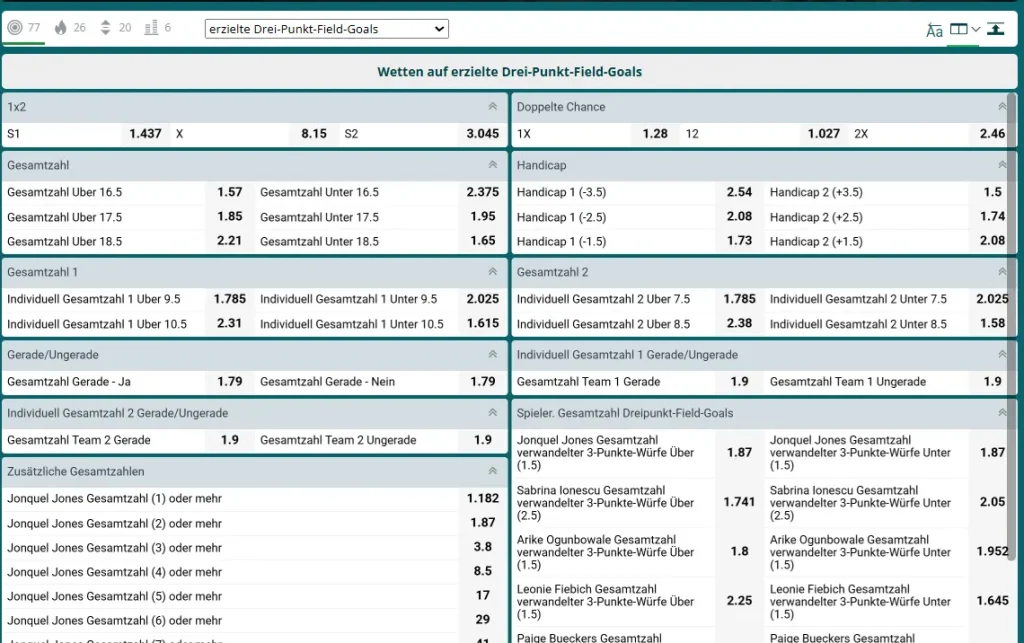
Task: Collapse the Gerade/Ungerade section
Action: coord(492,354)
